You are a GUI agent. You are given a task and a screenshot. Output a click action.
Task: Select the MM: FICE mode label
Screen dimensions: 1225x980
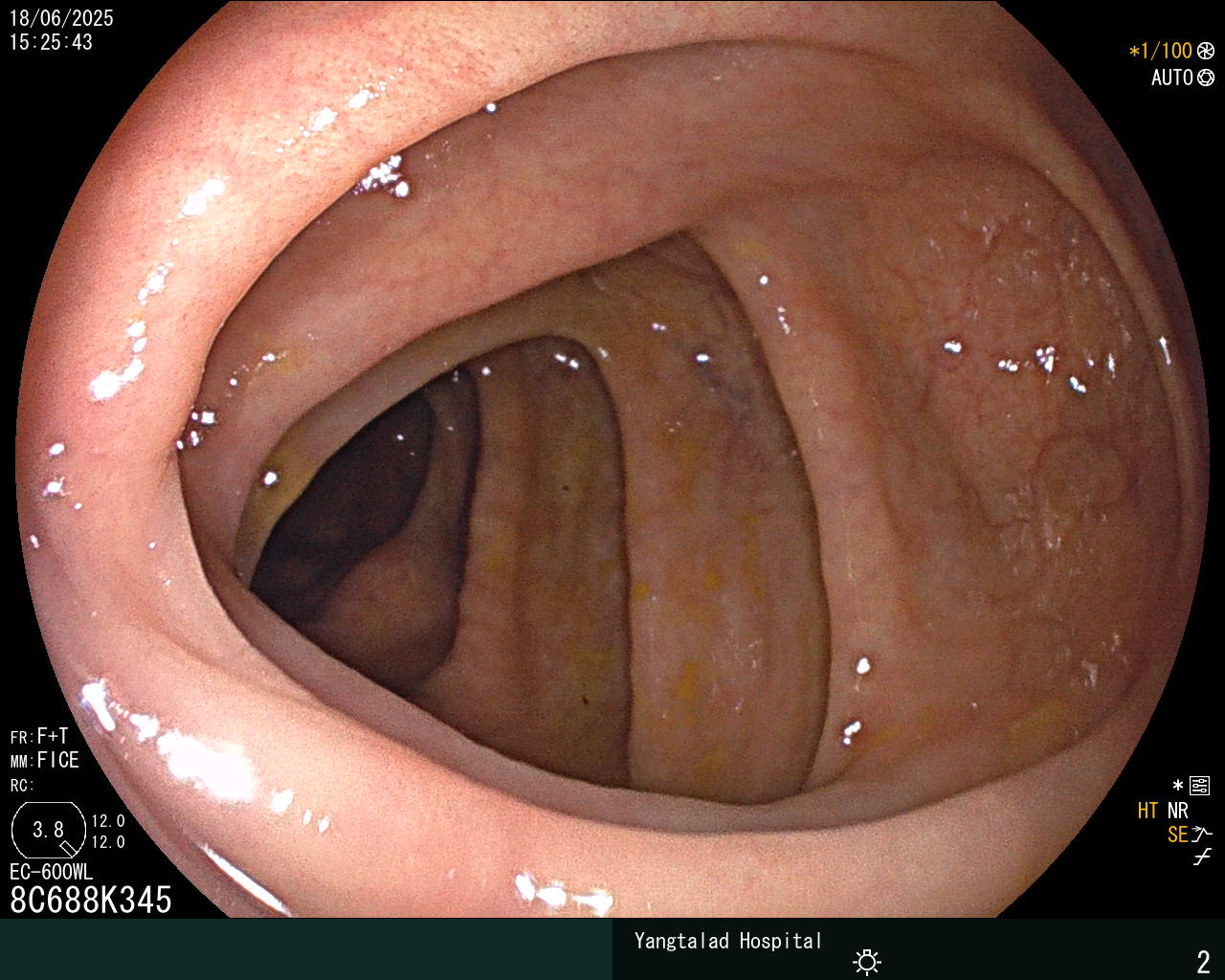click(45, 760)
